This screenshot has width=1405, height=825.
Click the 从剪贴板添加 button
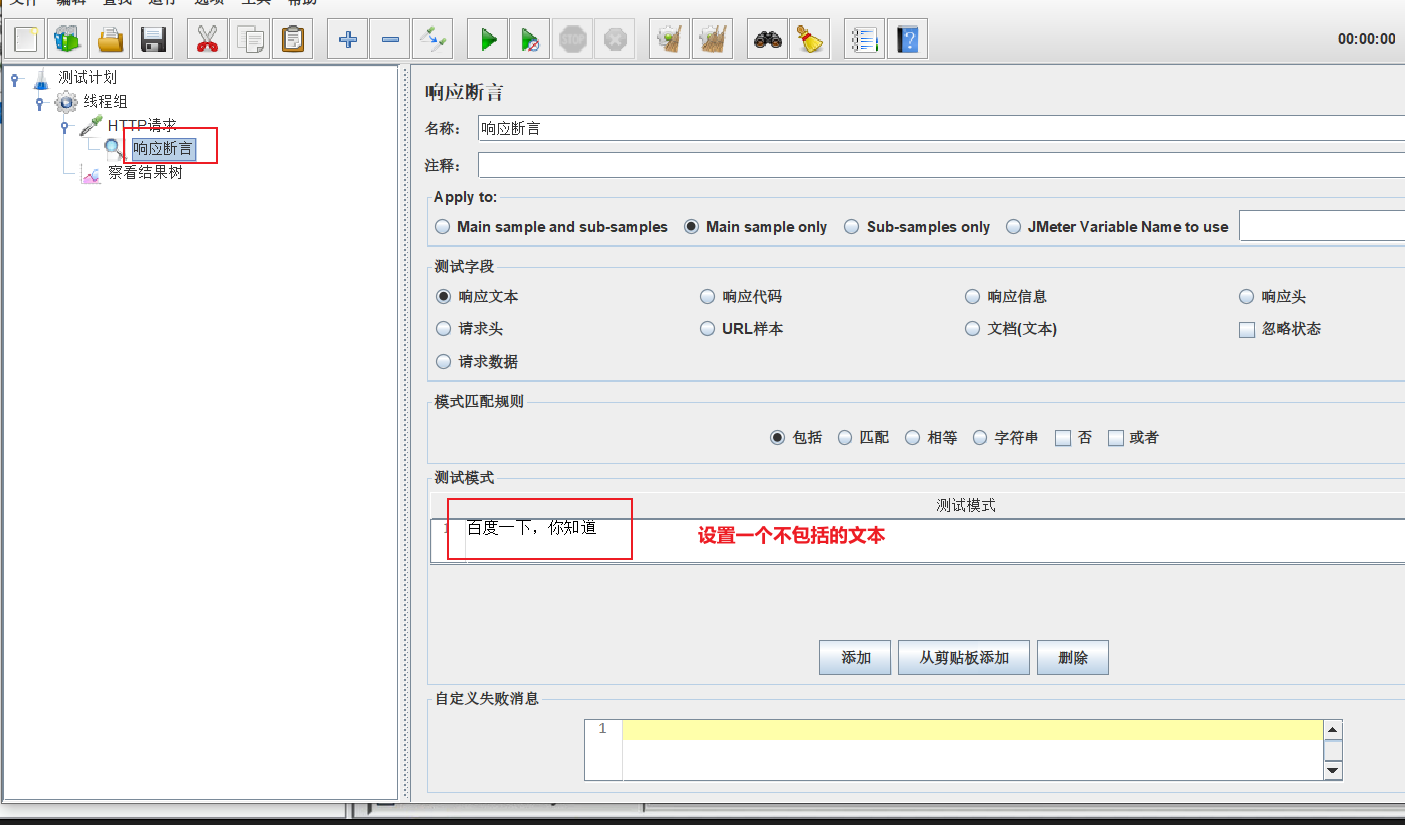point(964,658)
